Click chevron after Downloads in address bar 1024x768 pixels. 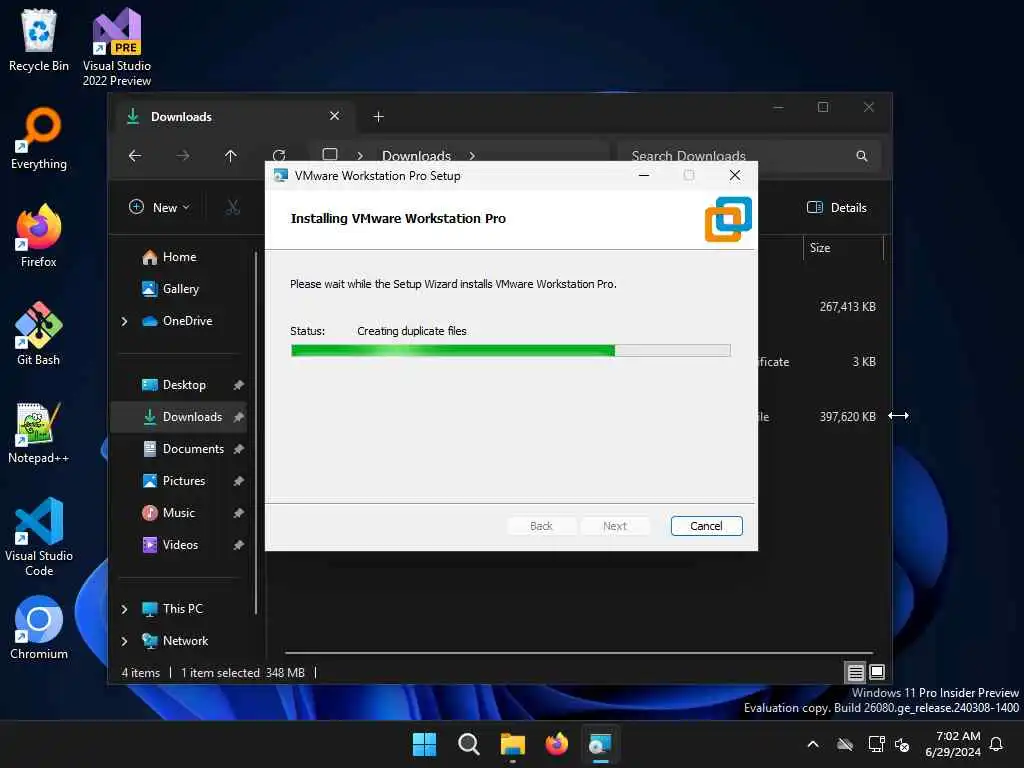[472, 156]
